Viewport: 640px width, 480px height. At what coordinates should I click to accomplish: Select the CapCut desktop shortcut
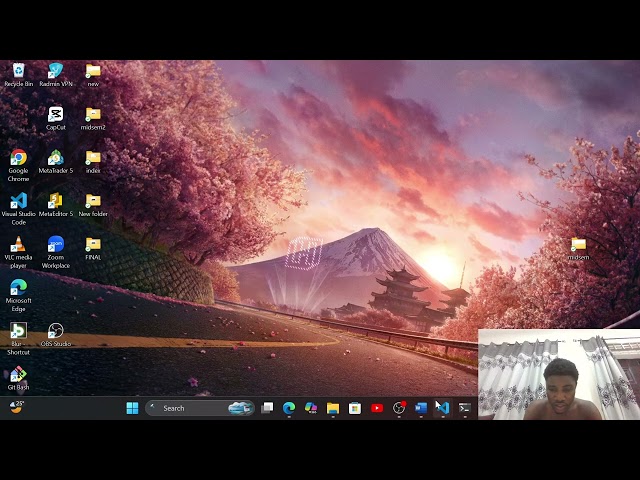(56, 118)
